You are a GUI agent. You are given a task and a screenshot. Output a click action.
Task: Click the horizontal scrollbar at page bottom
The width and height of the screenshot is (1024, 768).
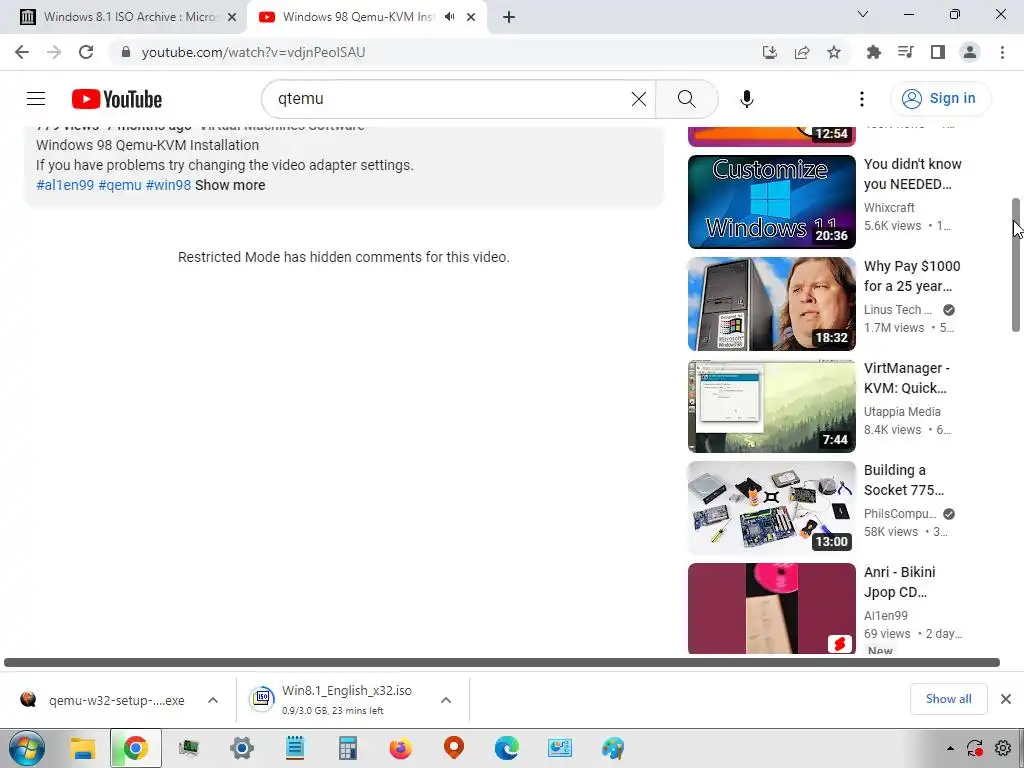(x=502, y=662)
